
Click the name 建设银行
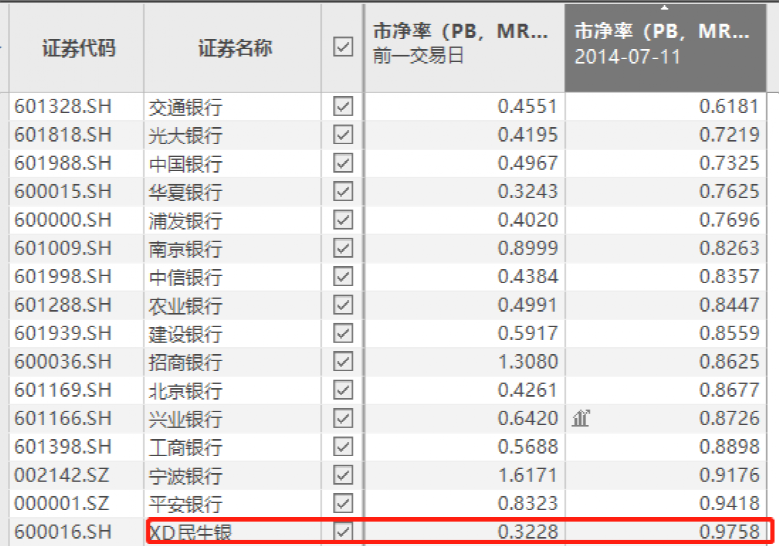pos(185,334)
